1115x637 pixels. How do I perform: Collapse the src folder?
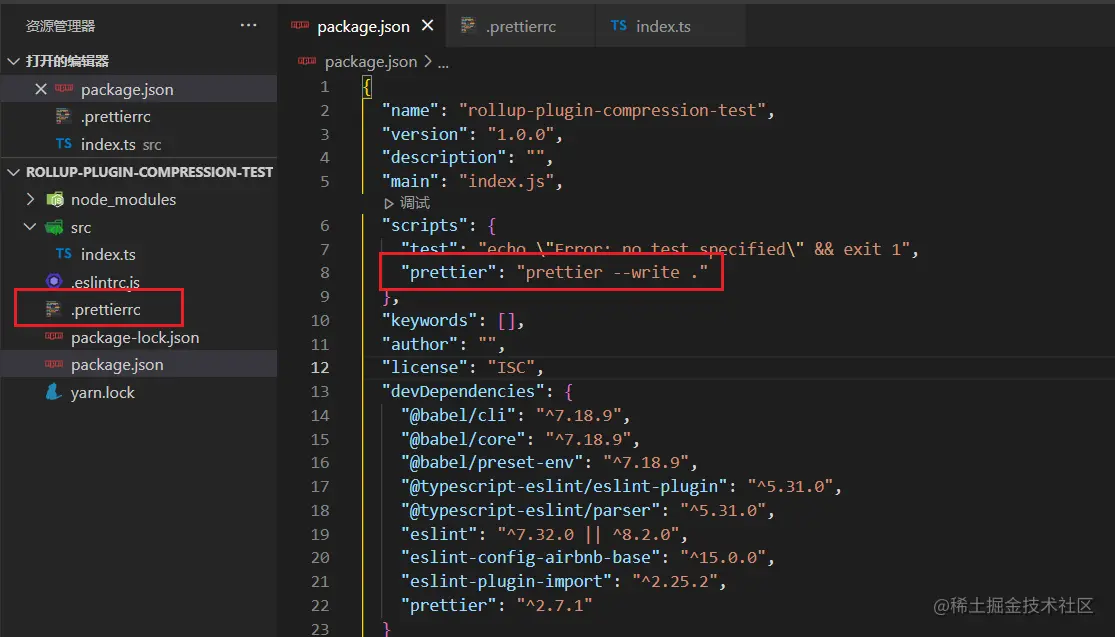[31, 227]
